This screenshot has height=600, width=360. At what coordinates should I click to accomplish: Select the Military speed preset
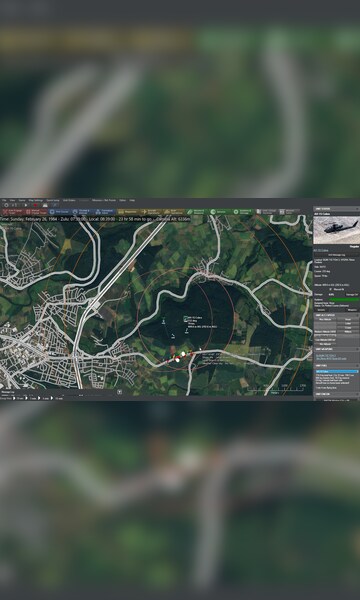click(348, 332)
